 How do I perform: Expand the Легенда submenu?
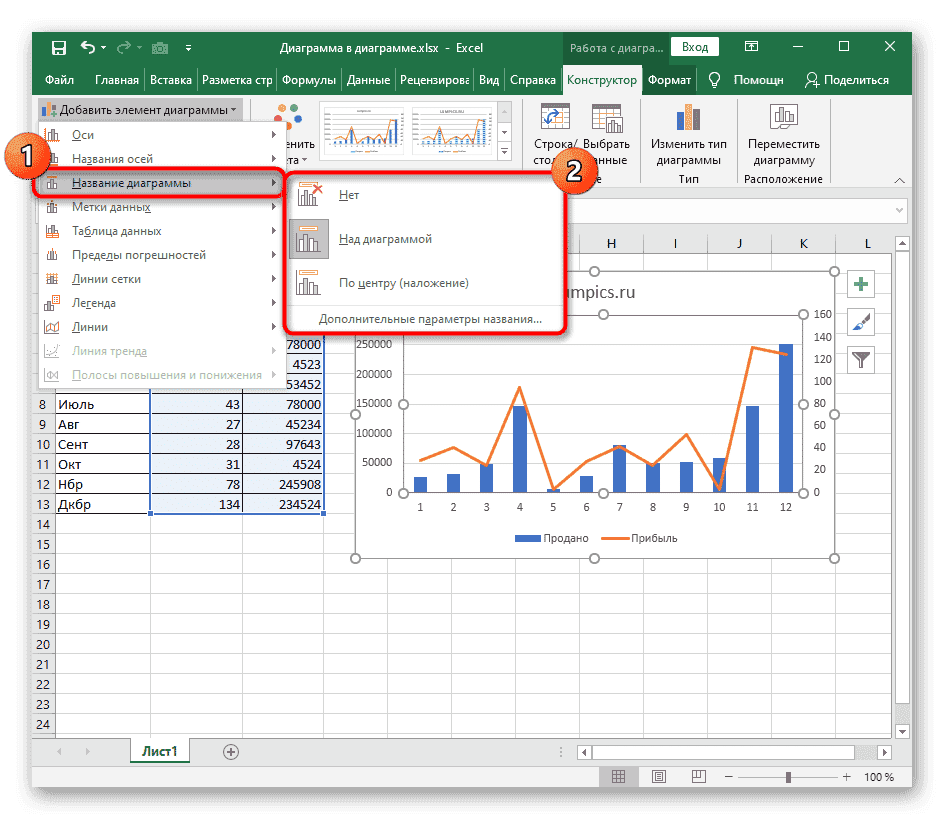click(93, 303)
